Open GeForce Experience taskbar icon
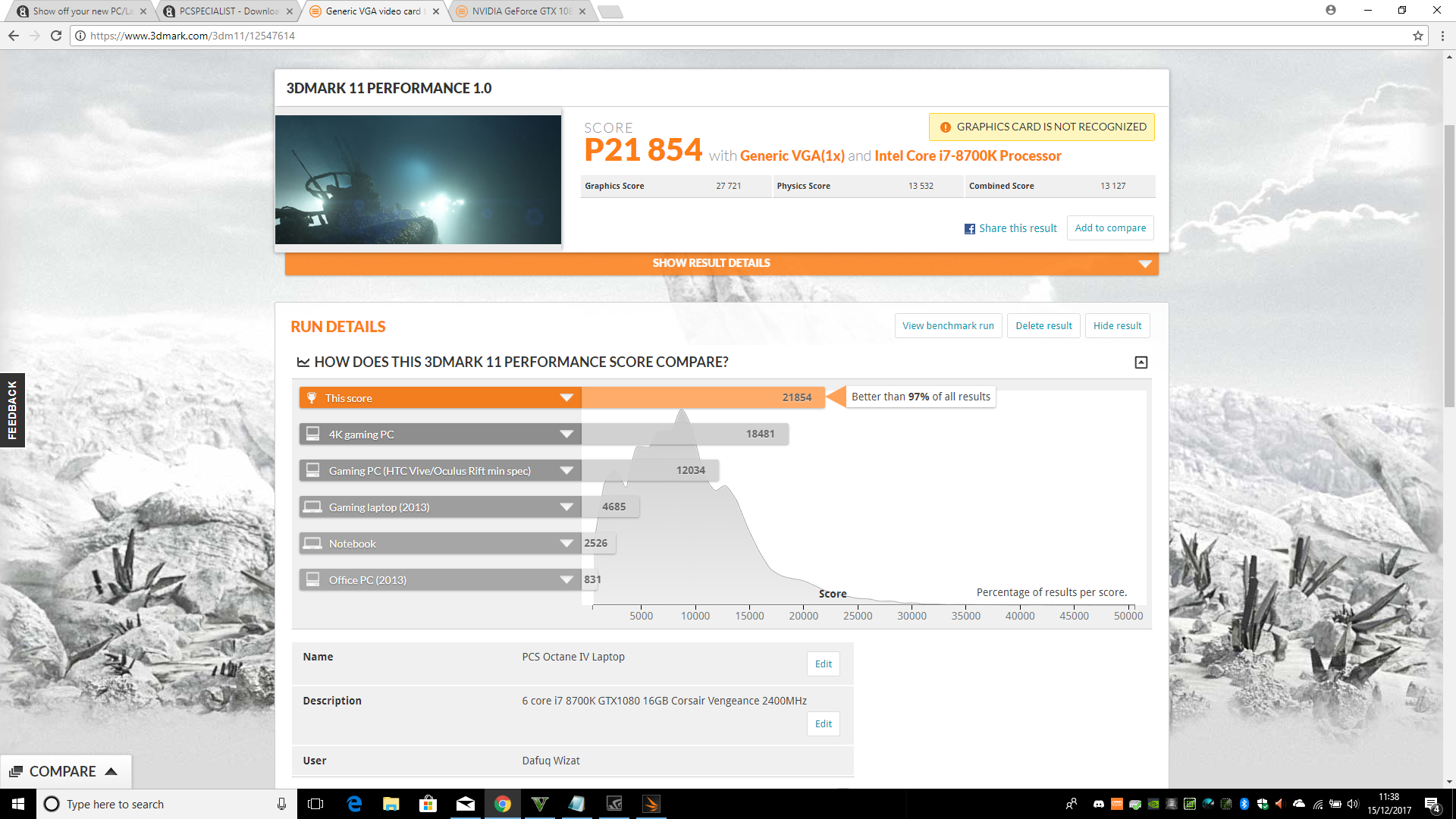 614,804
